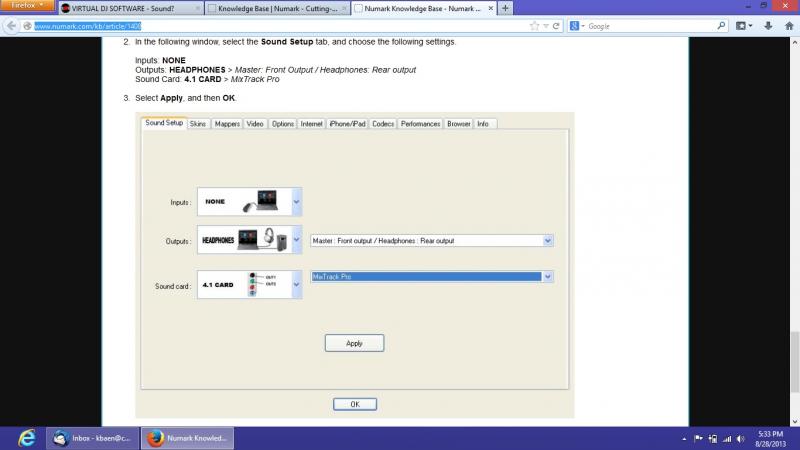Launch Internet Explorer from the taskbar
Viewport: 800px width, 450px height.
pyautogui.click(x=25, y=438)
